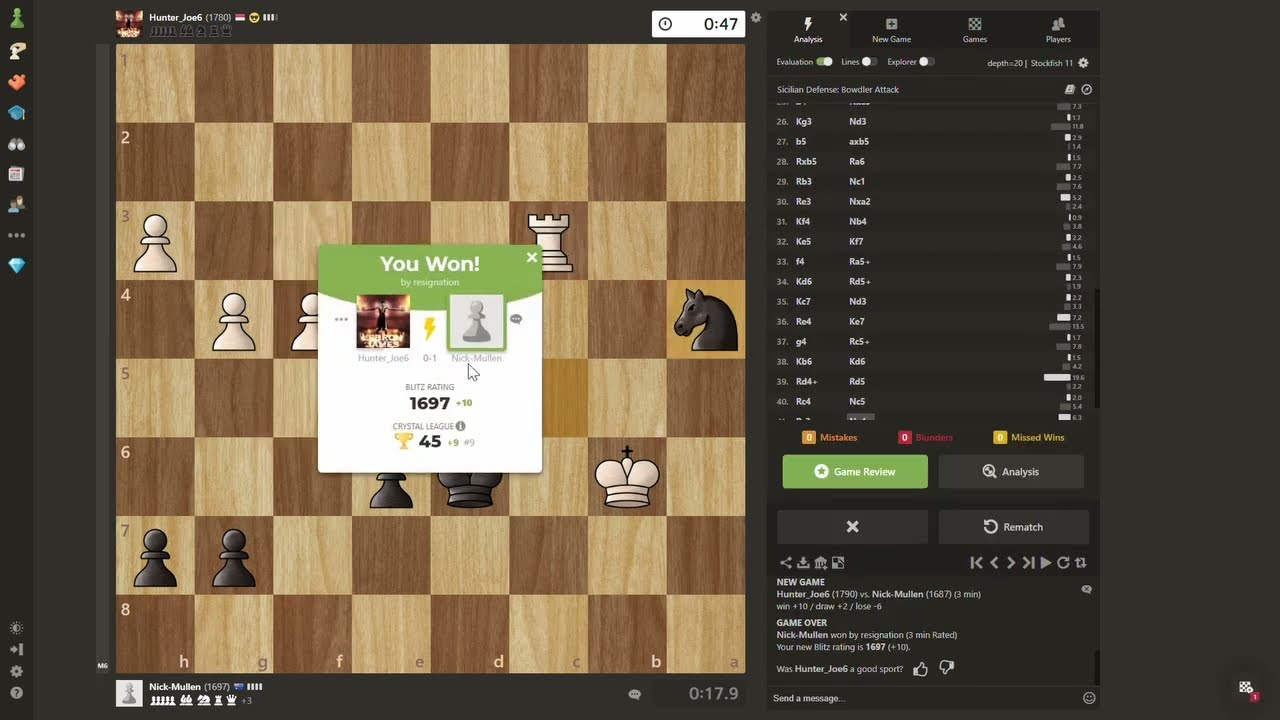Viewport: 1280px width, 720px height.
Task: Open the Learn graduation cap icon
Action: click(x=16, y=113)
